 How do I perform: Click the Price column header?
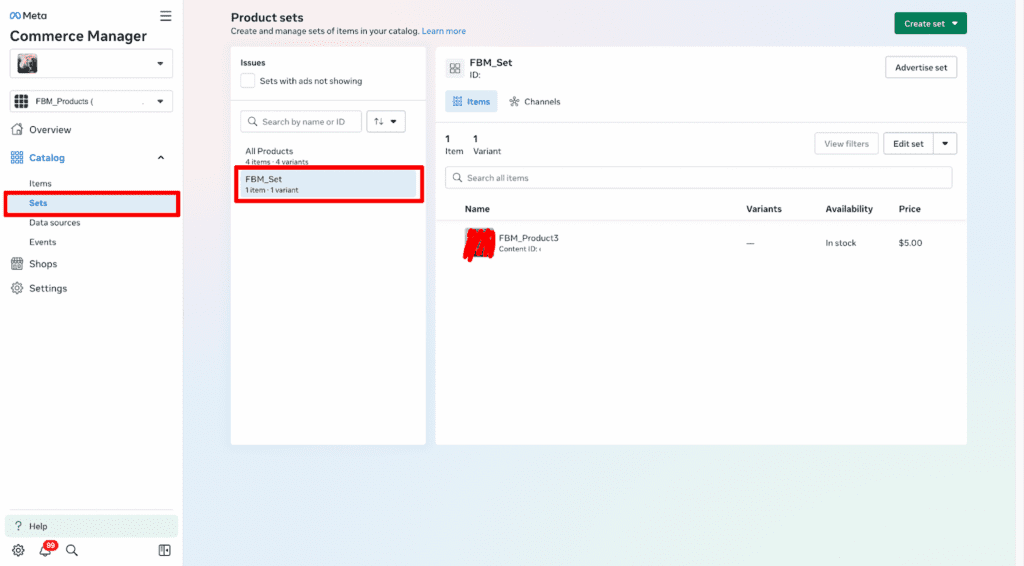[910, 209]
